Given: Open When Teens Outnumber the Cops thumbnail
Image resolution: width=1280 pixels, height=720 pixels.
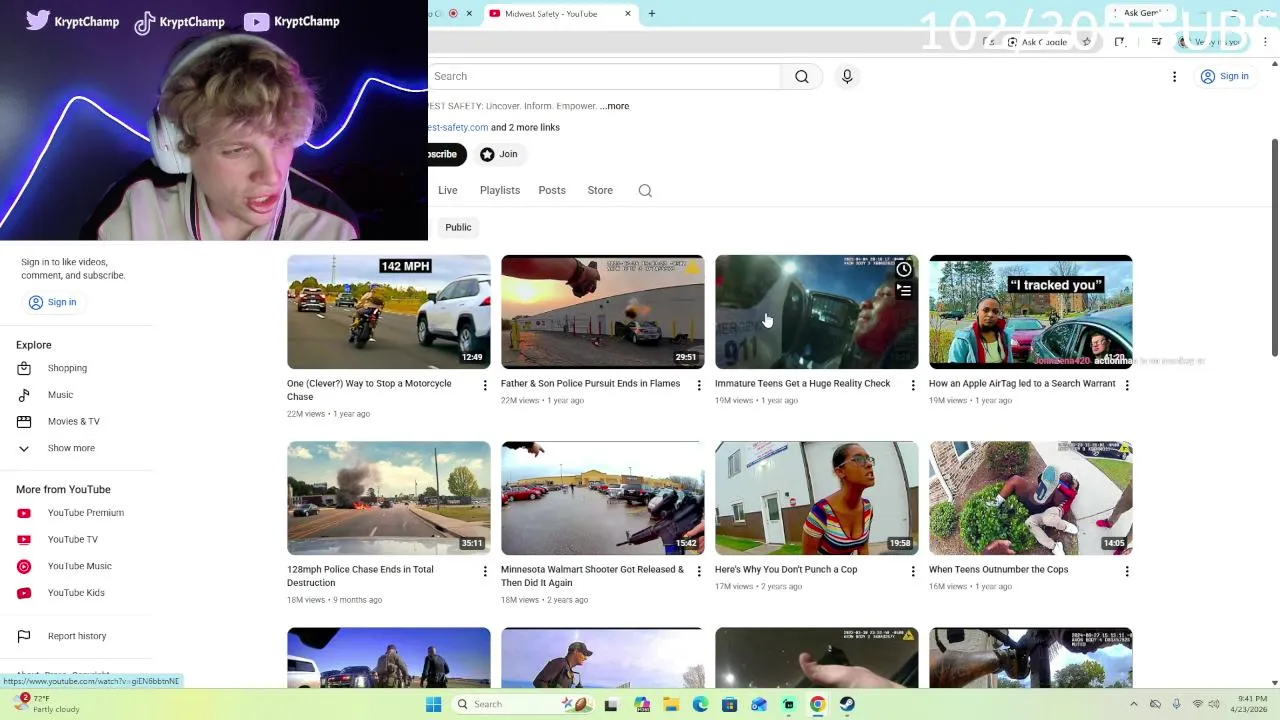Looking at the screenshot, I should (x=1031, y=498).
